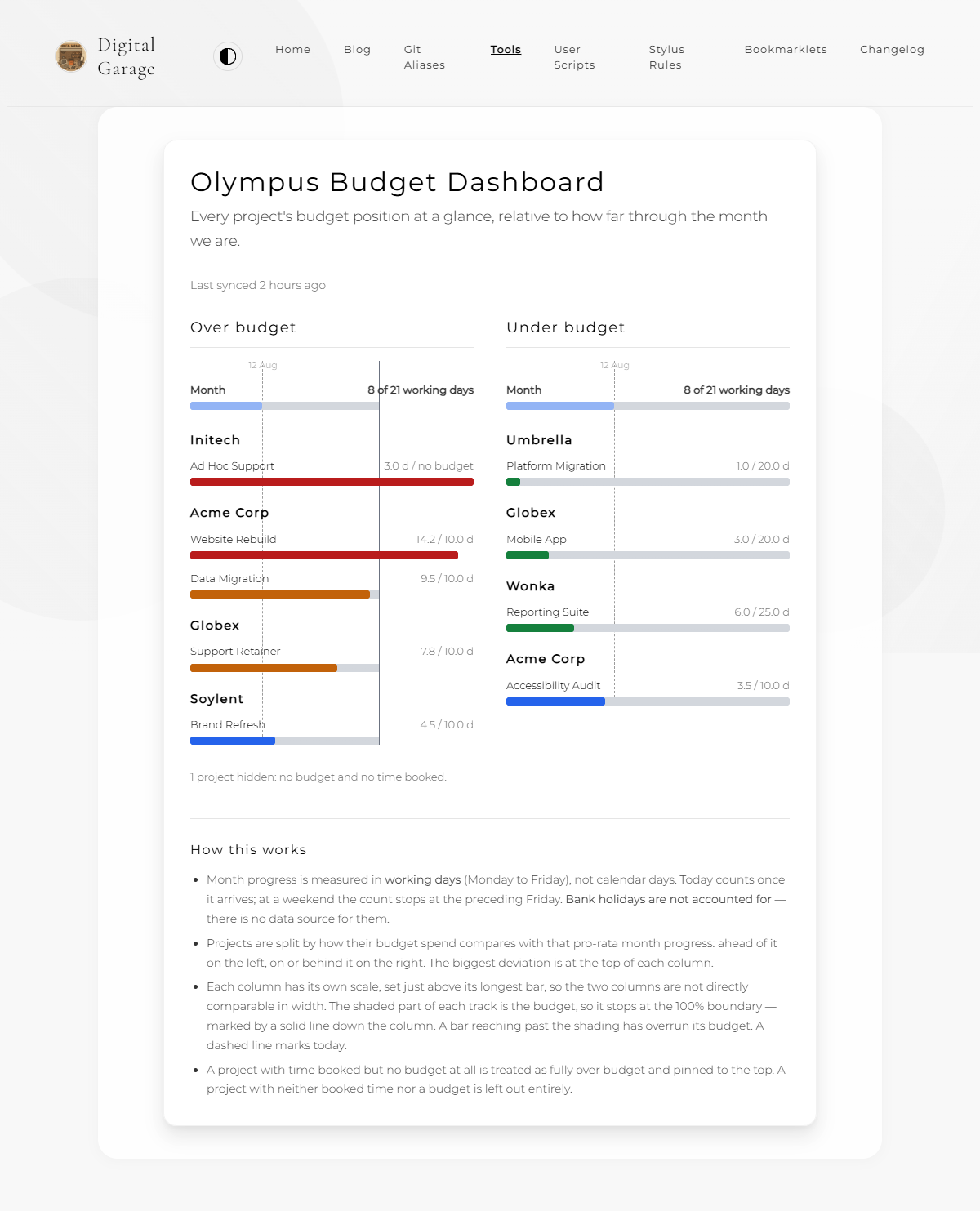Click the blue Brand Refresh bar
Screen dimensions: 980x1211
(x=233, y=741)
